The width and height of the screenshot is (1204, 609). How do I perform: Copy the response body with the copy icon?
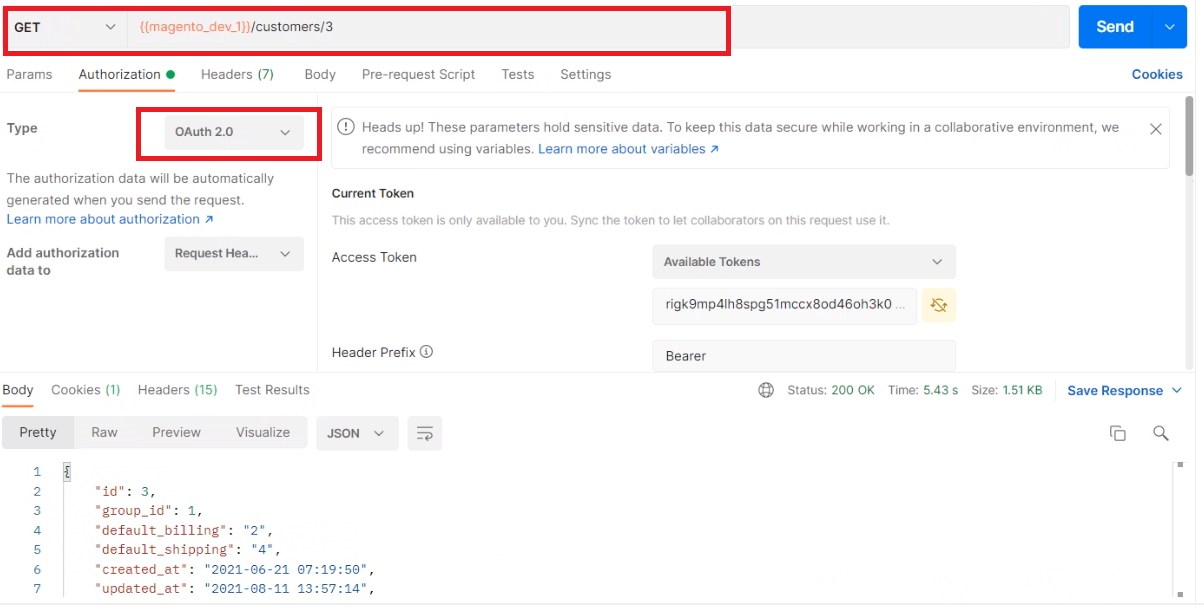pyautogui.click(x=1118, y=433)
